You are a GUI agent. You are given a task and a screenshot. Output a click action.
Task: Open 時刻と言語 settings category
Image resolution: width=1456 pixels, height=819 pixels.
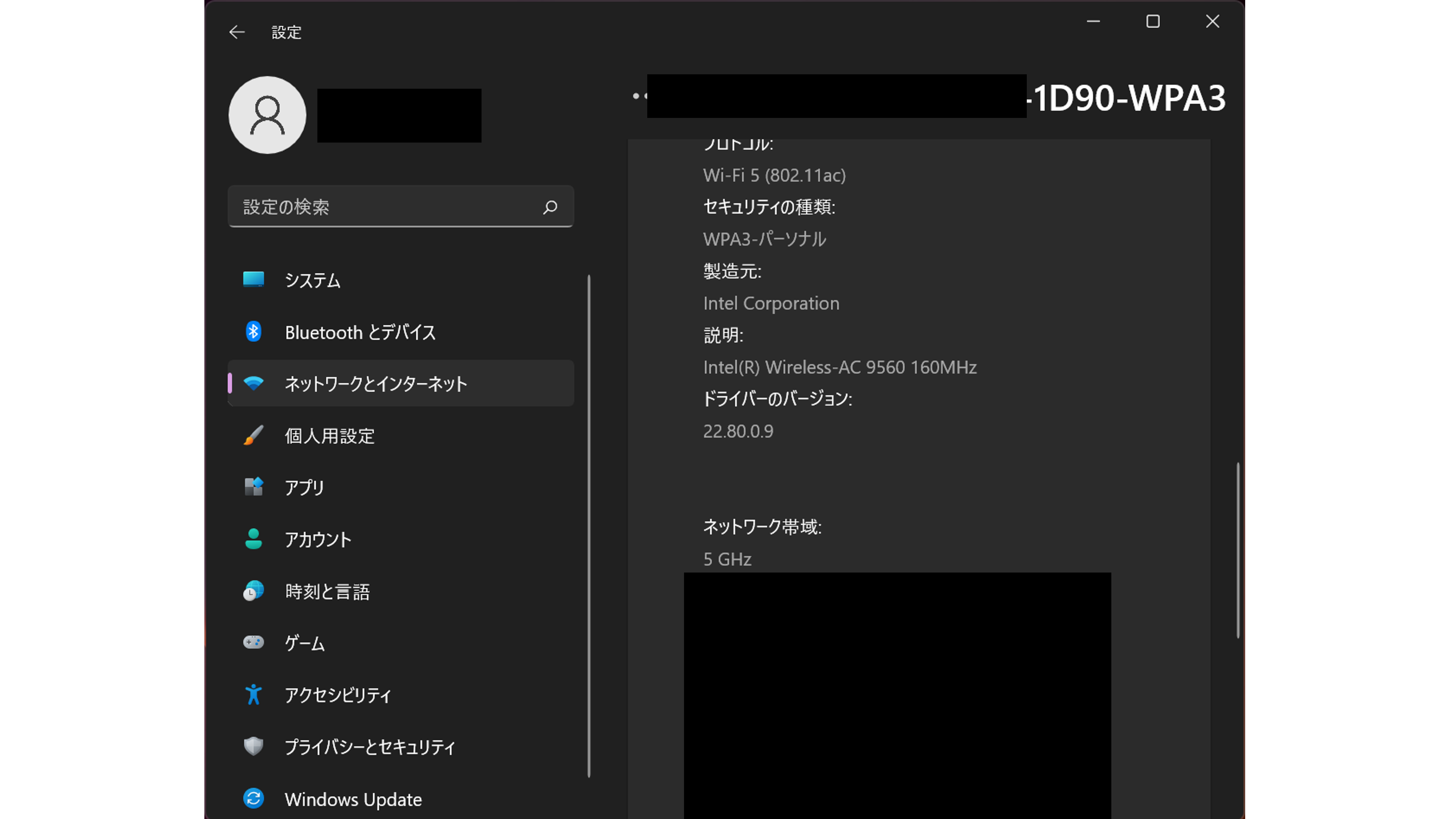[327, 591]
